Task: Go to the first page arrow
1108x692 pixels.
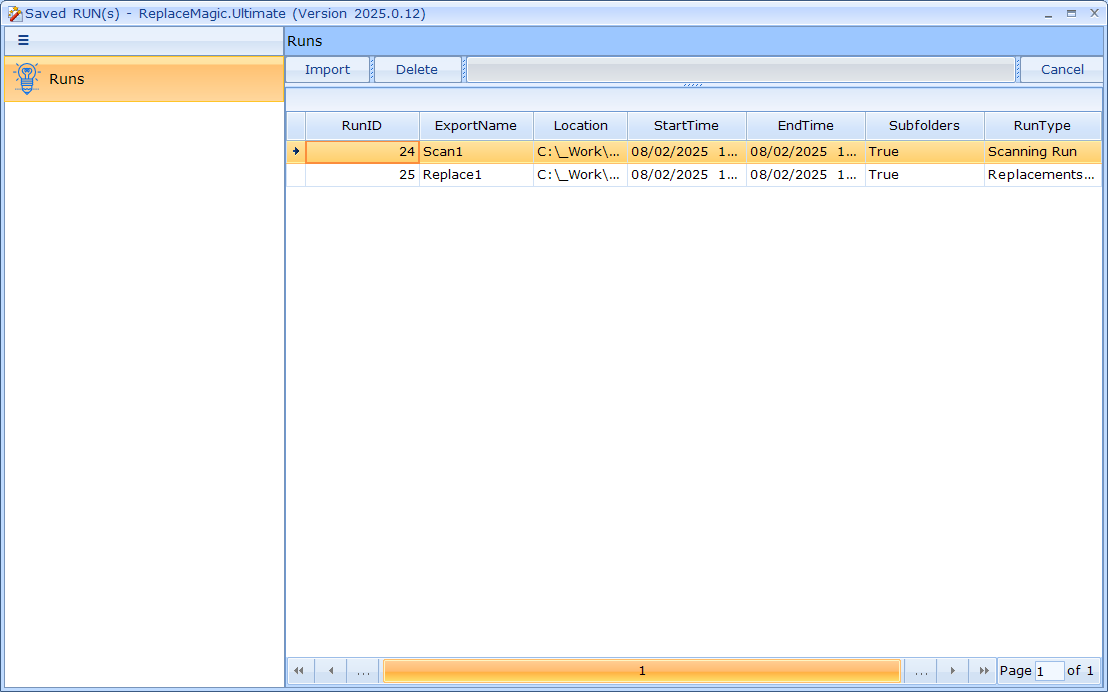Action: [x=300, y=671]
